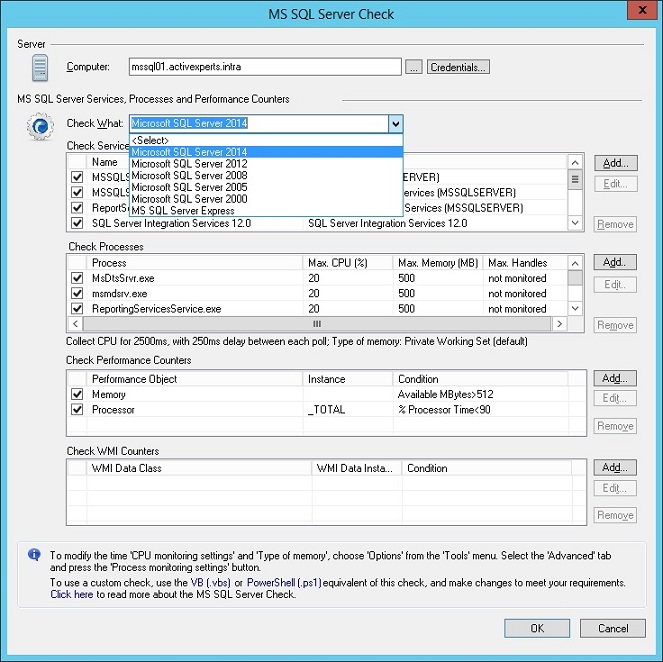
Task: Click Edit next to Performance Counters list
Action: [615, 398]
